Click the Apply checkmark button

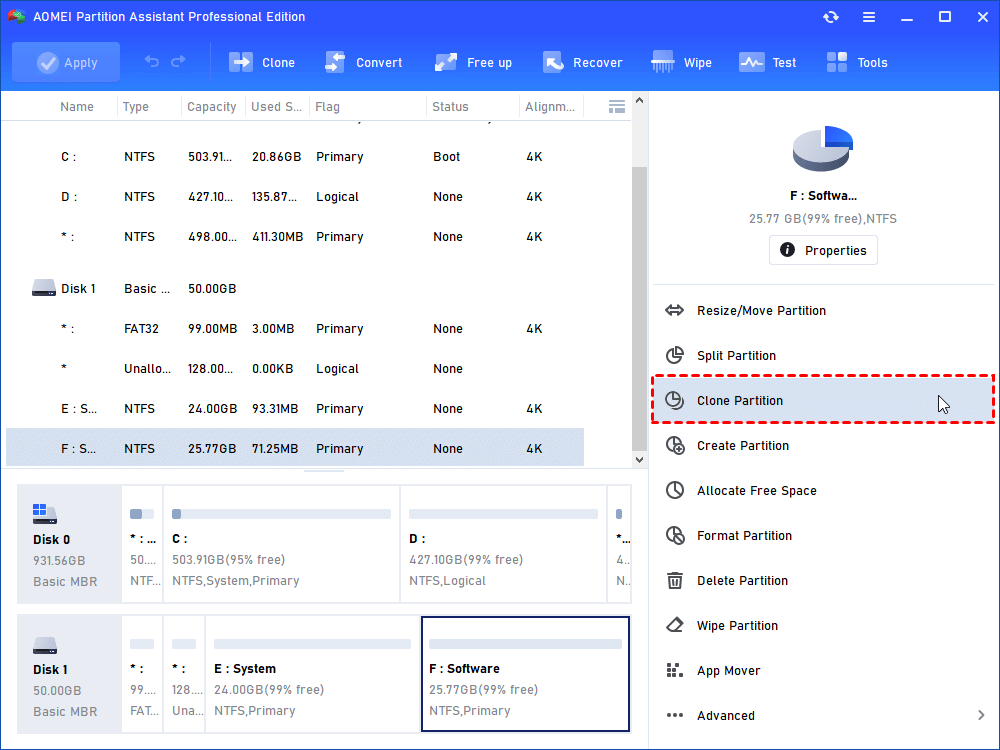(66, 62)
